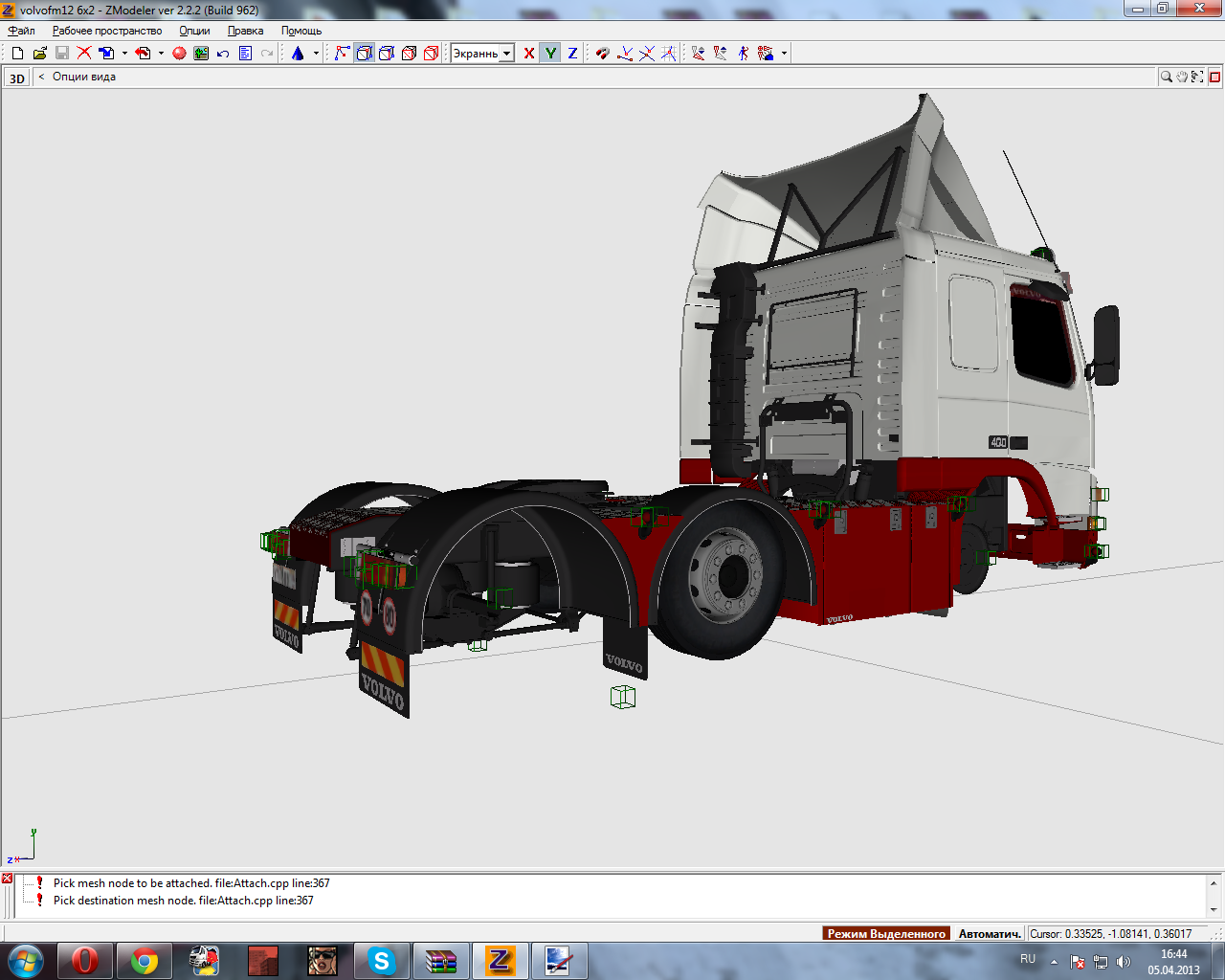Open the Materials editor red sphere icon
This screenshot has width=1225, height=980.
click(x=179, y=54)
